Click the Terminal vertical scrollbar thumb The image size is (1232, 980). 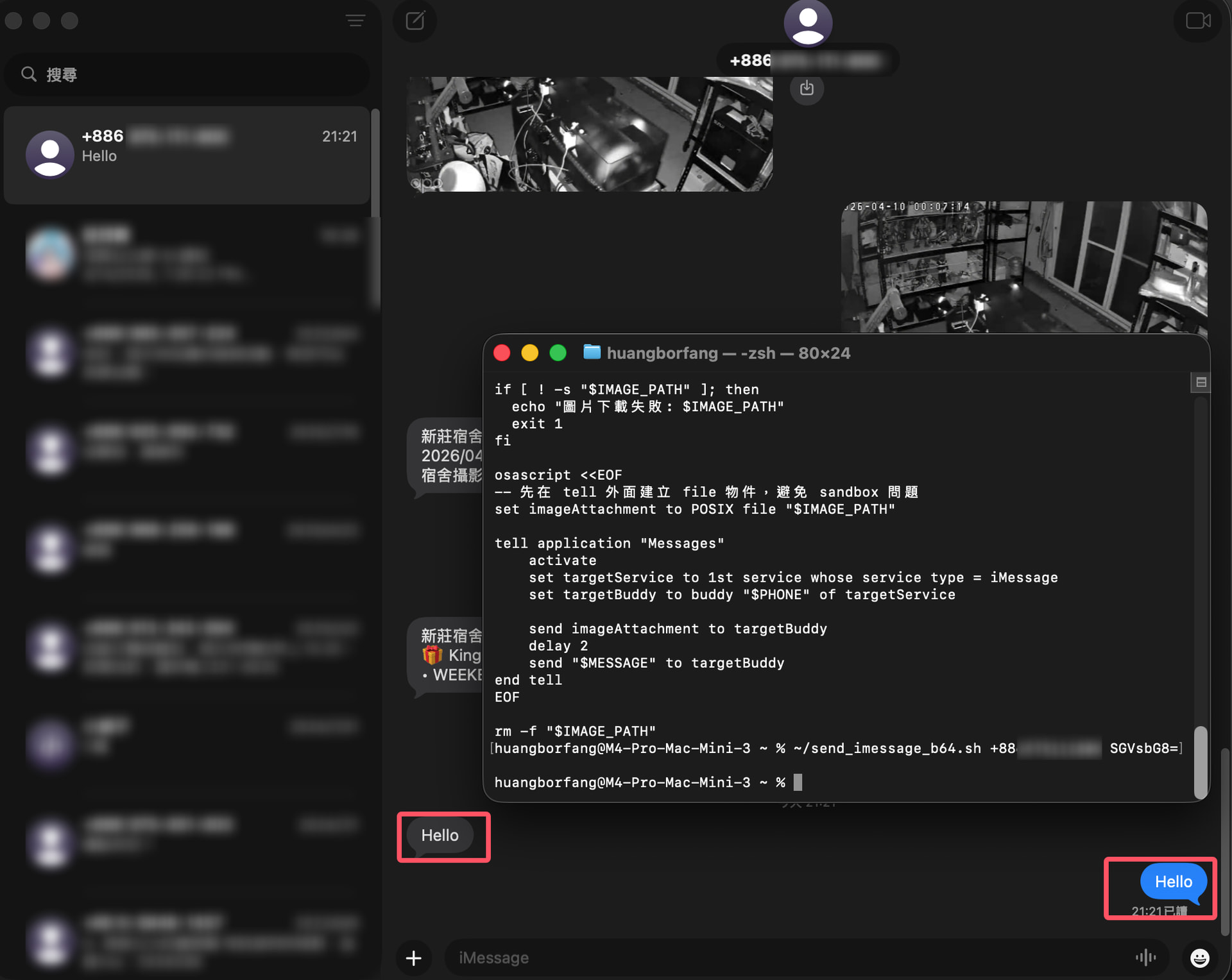(x=1200, y=762)
